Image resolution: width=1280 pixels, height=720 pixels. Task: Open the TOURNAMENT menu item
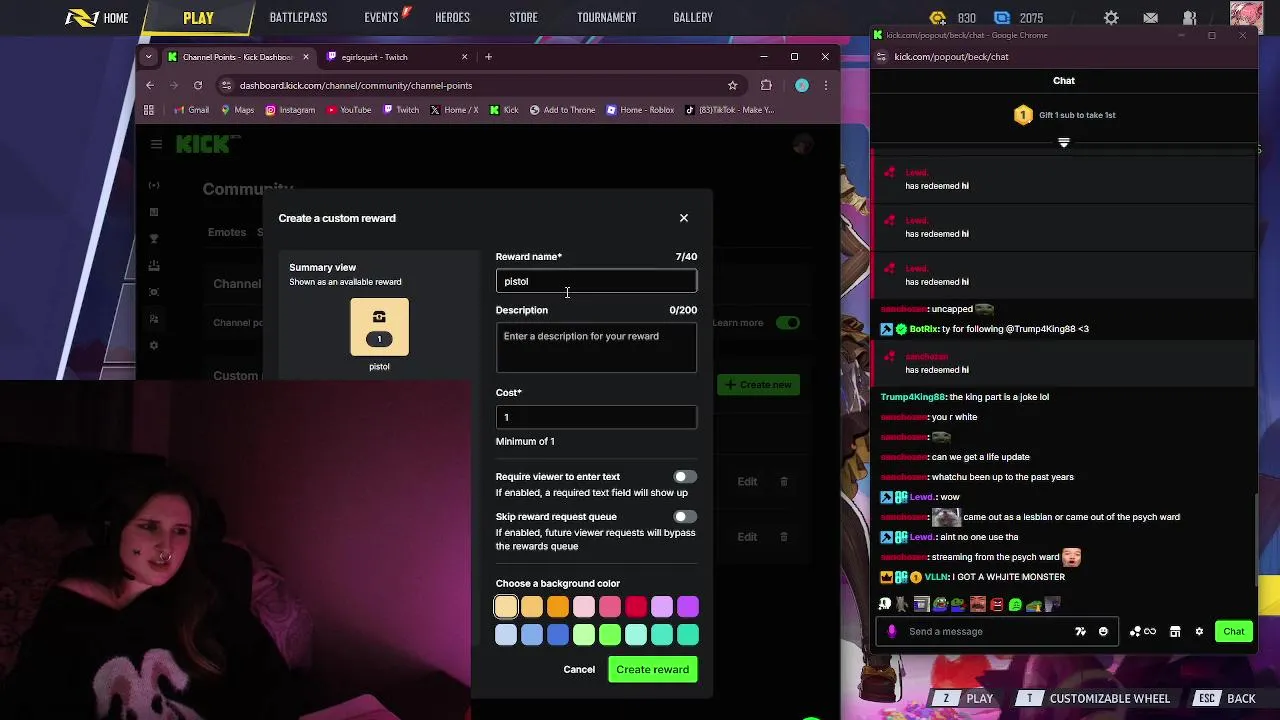(606, 18)
